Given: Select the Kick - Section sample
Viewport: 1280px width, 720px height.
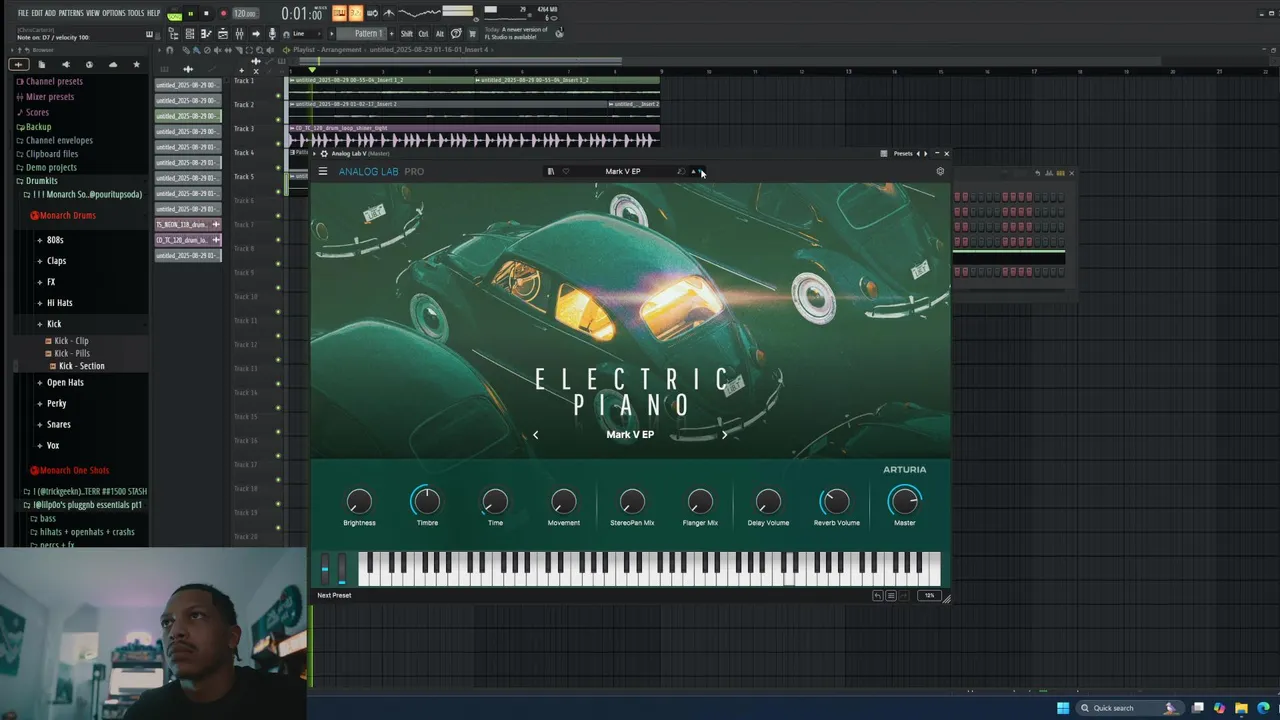Looking at the screenshot, I should pyautogui.click(x=80, y=366).
